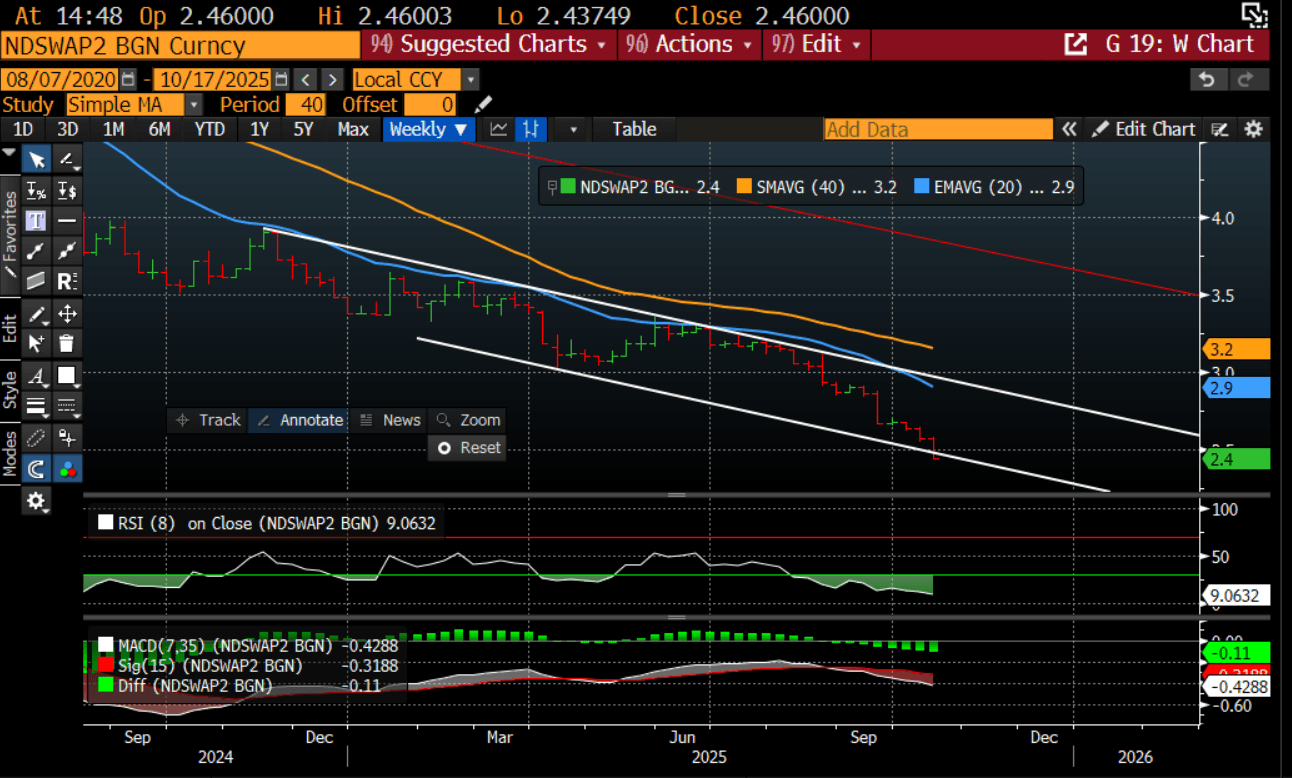
Task: Select the text annotation tool
Action: [36, 221]
